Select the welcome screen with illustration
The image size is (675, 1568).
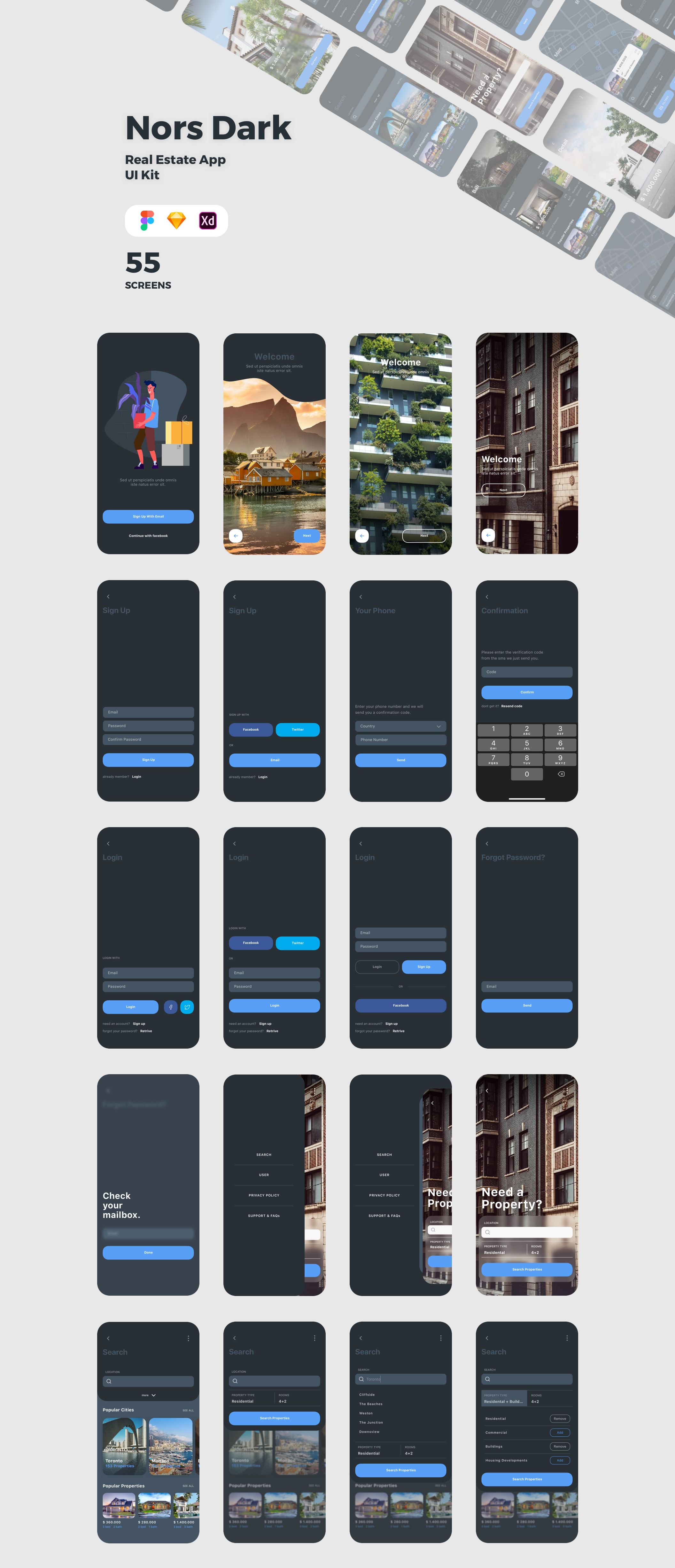(x=148, y=440)
